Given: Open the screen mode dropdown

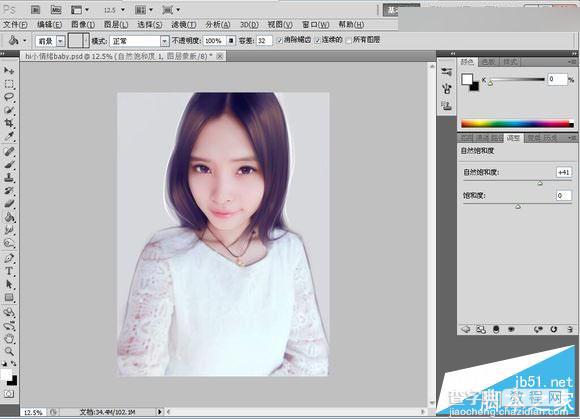Looking at the screenshot, I should coord(171,10).
